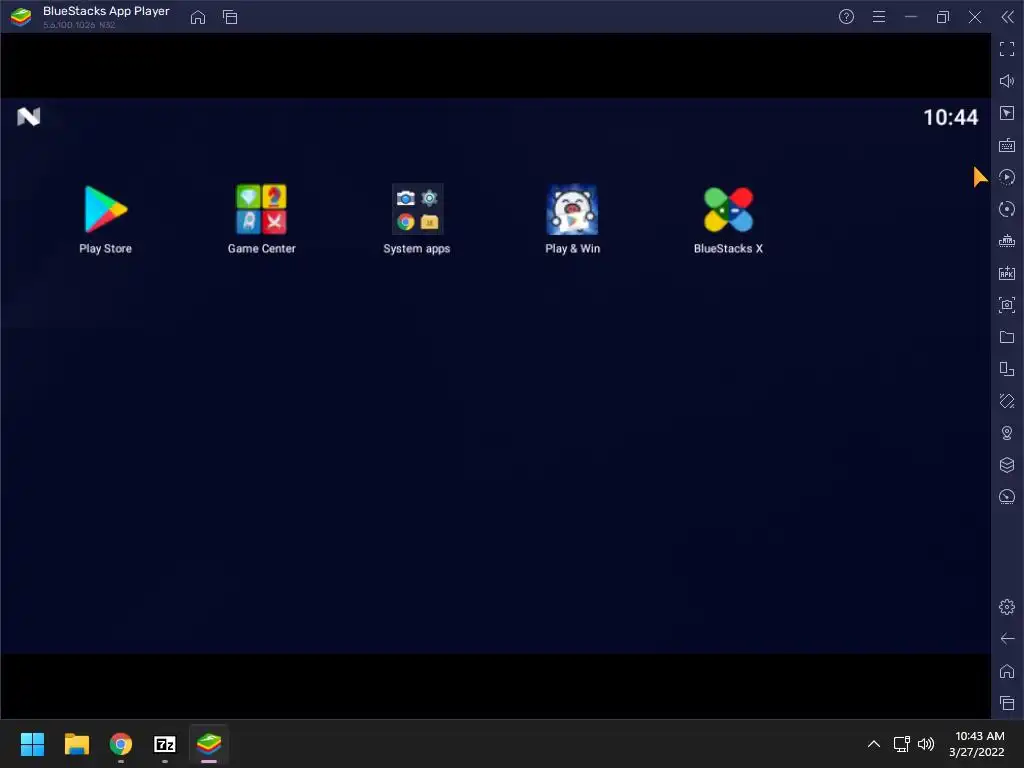
Task: Click the taskbar speaker volume icon
Action: pos(926,744)
